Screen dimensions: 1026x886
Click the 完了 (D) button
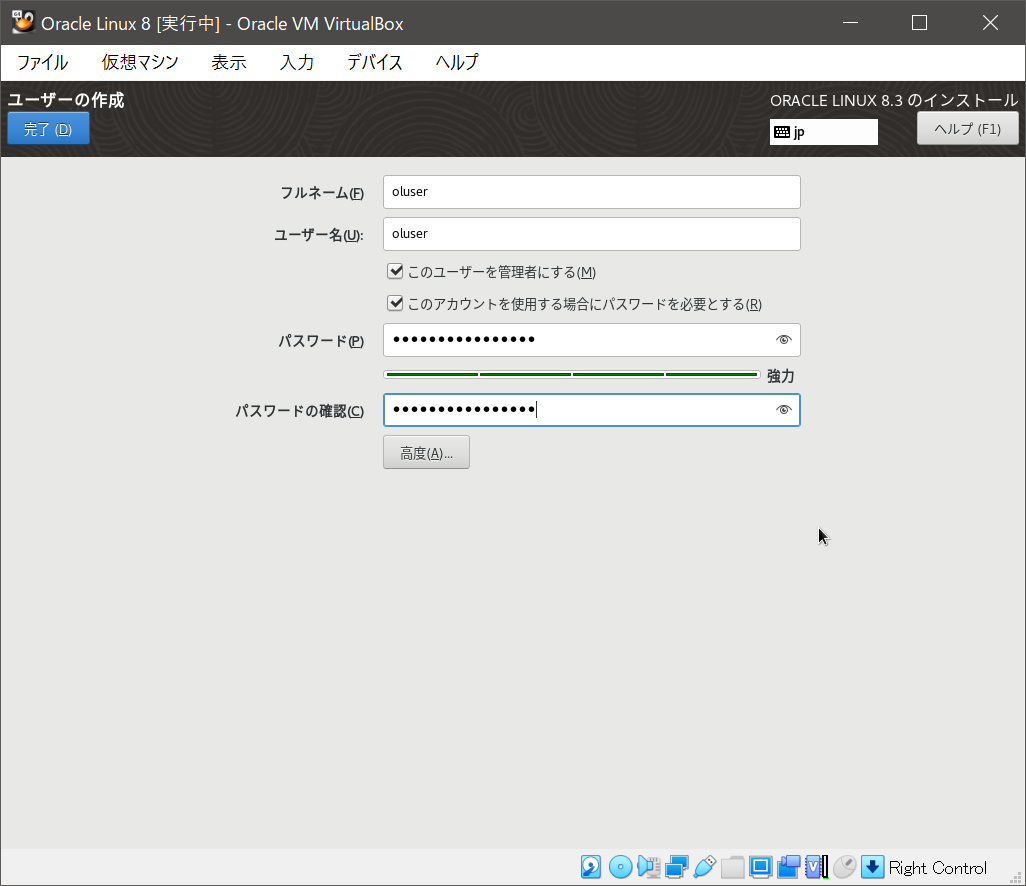click(x=48, y=129)
